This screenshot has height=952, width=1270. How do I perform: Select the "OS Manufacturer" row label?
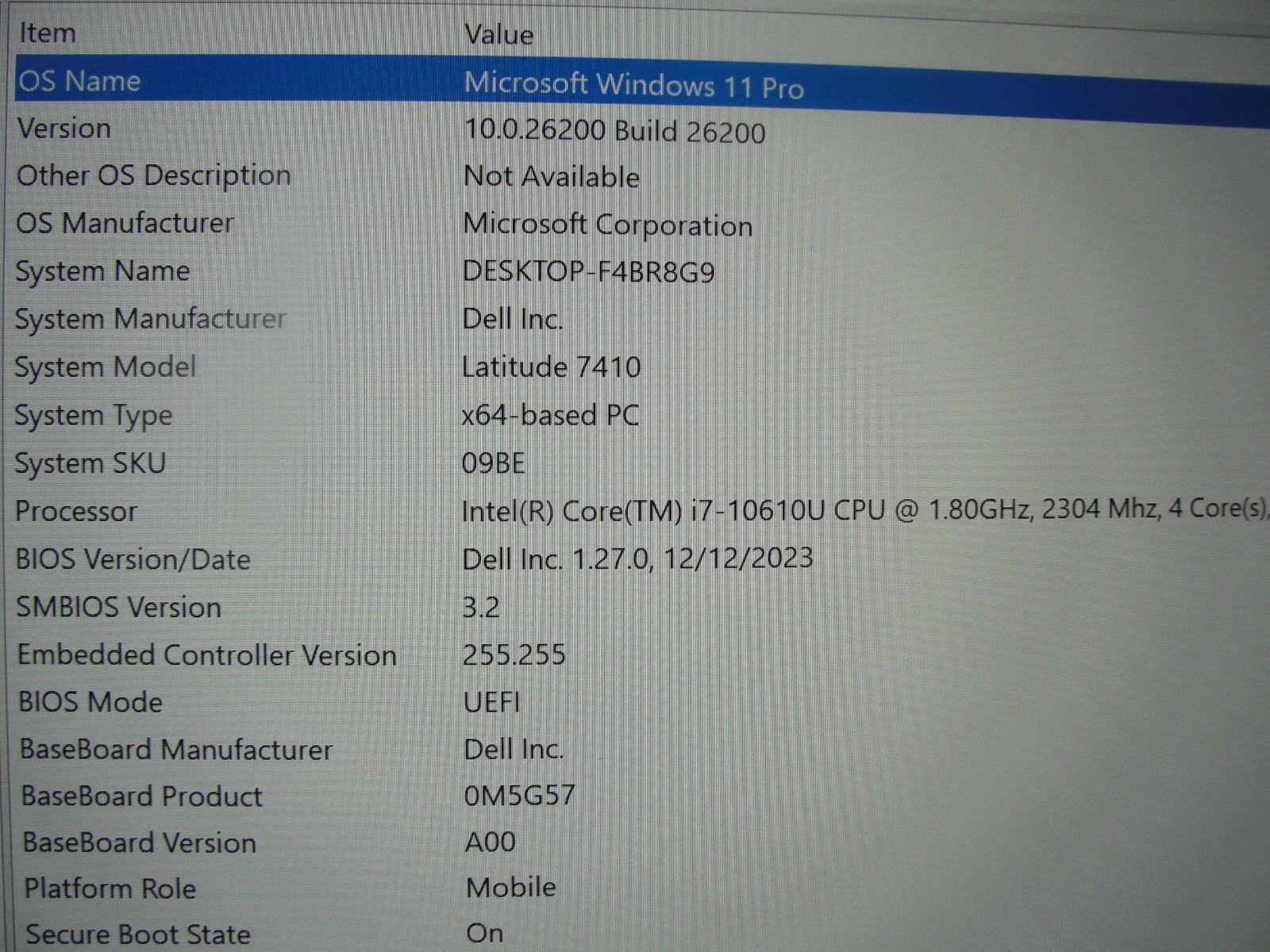[x=125, y=223]
